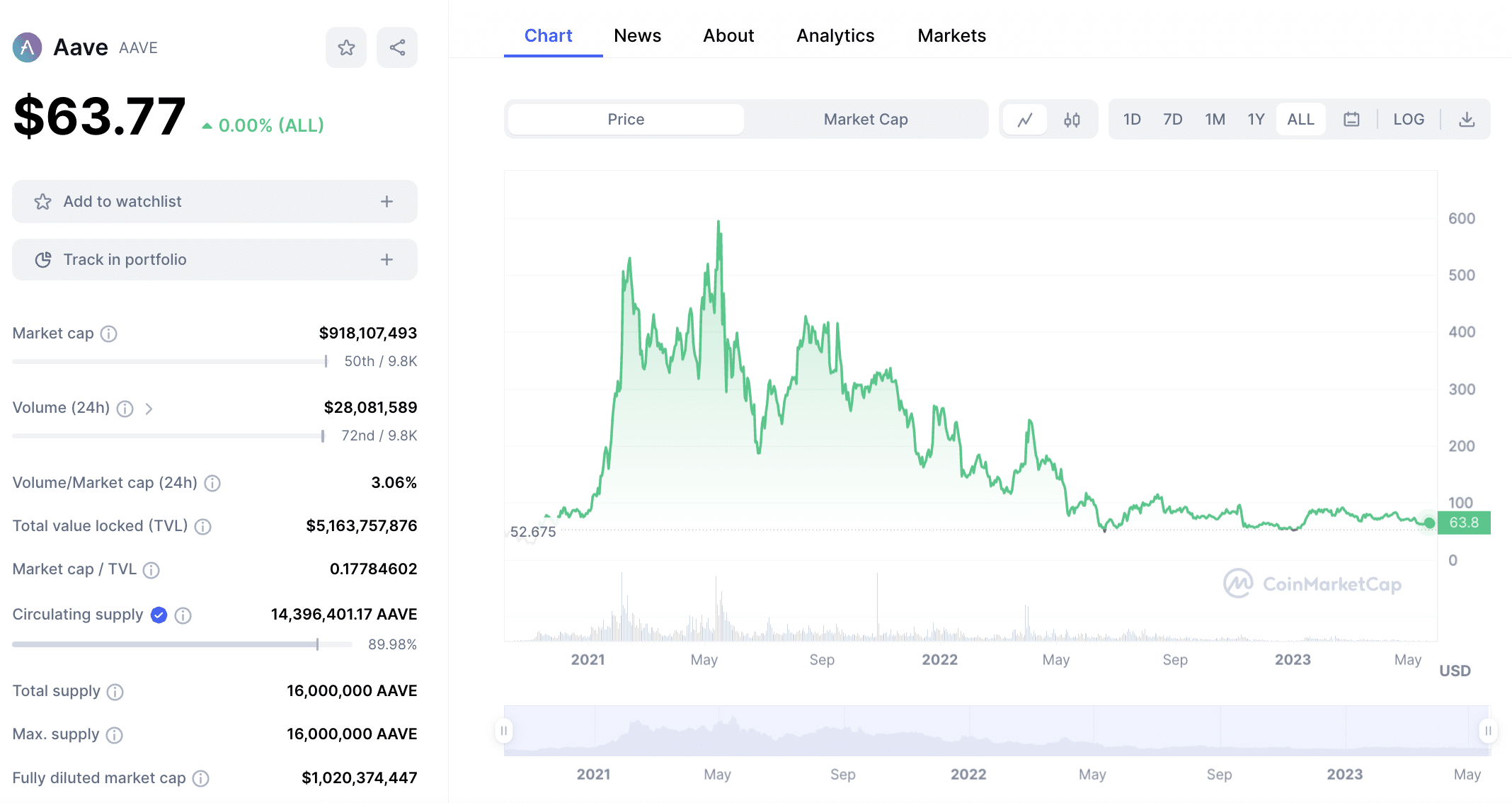Click the right range handle of timeline navigator
1512x803 pixels.
(x=1488, y=731)
